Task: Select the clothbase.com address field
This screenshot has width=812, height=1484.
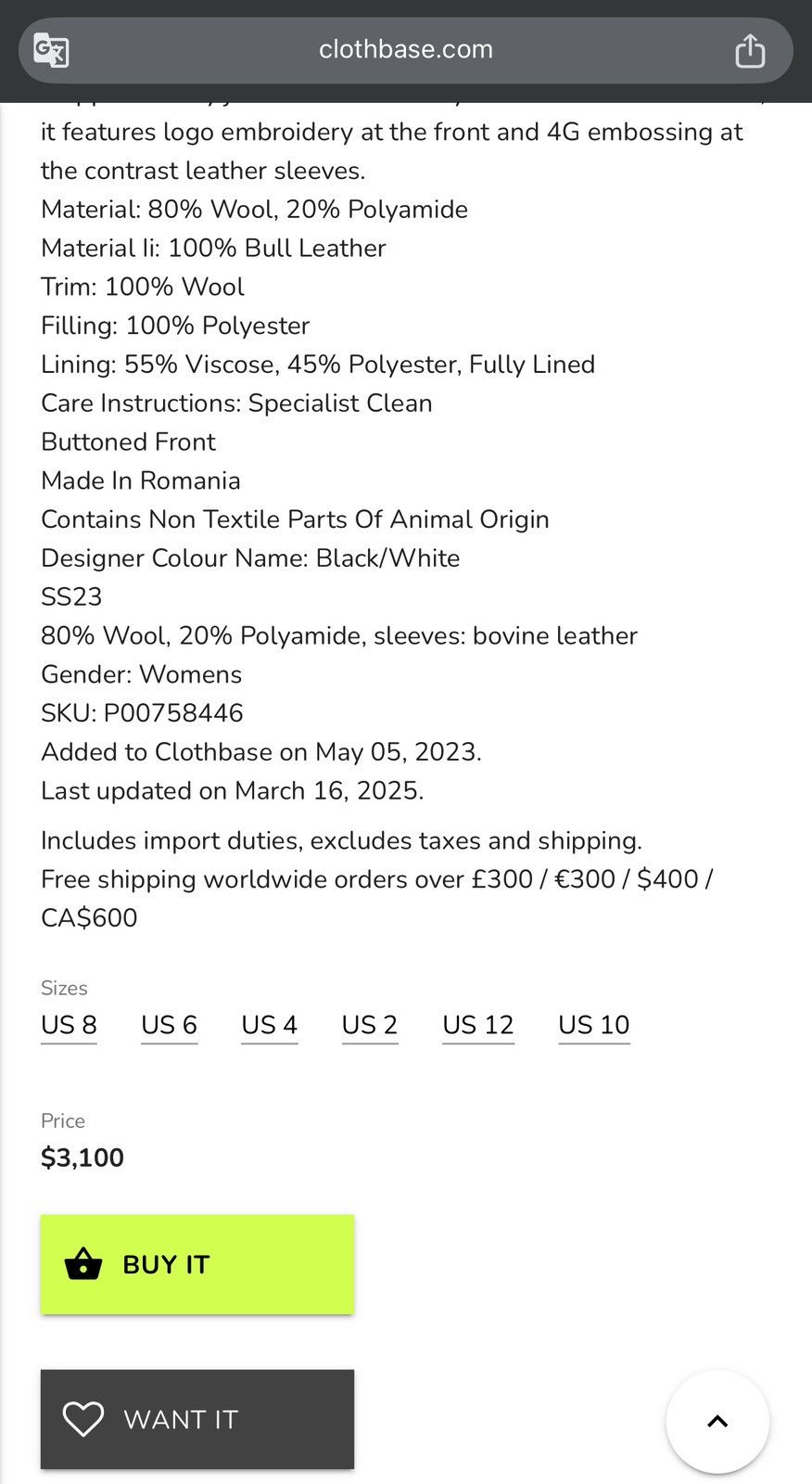Action: [x=406, y=50]
